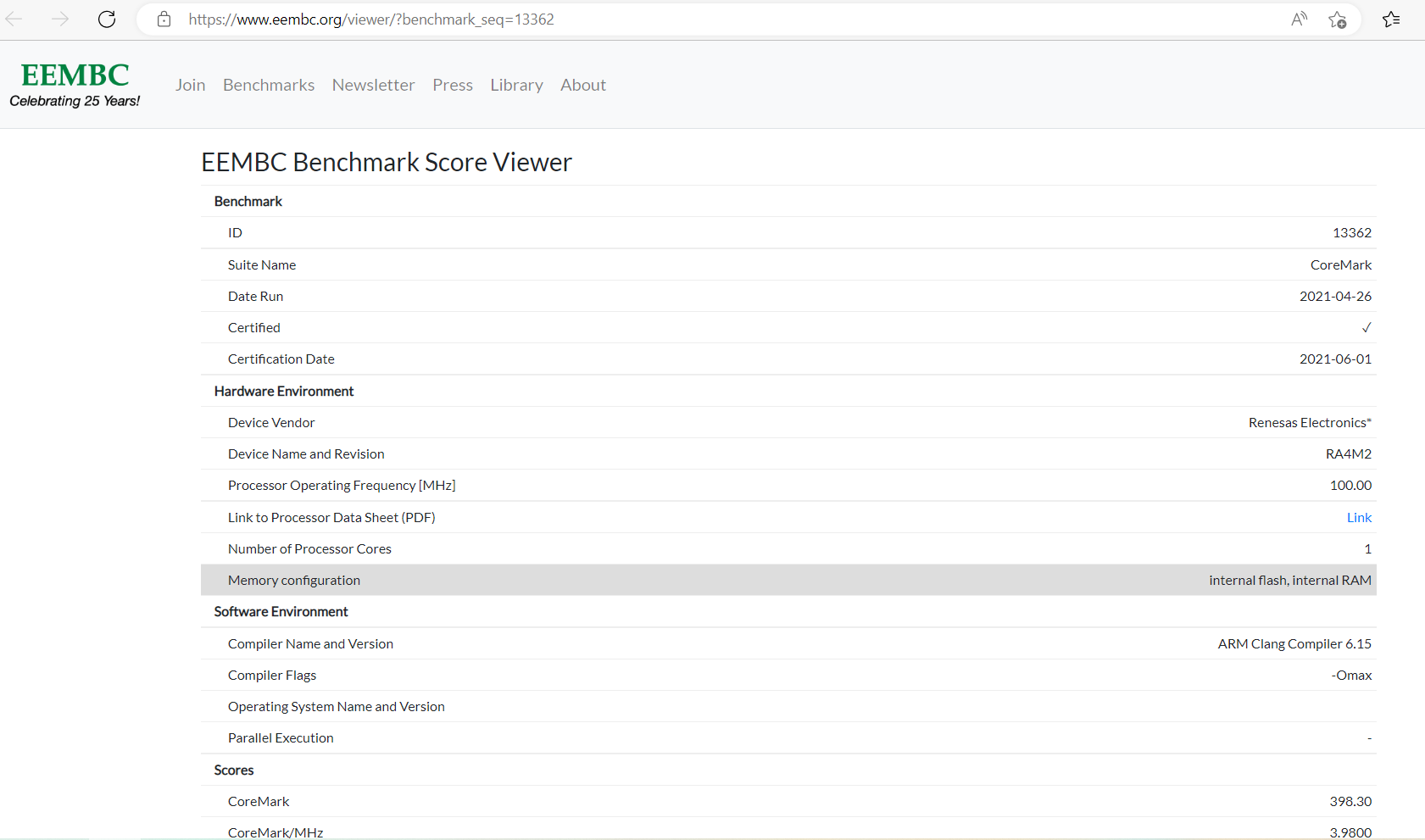Click the Parallel Execution label
The image size is (1425, 840).
tap(281, 737)
